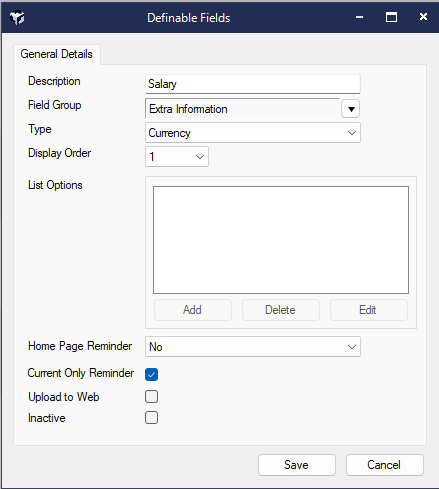Minimize the Definable Fields window

pos(359,17)
